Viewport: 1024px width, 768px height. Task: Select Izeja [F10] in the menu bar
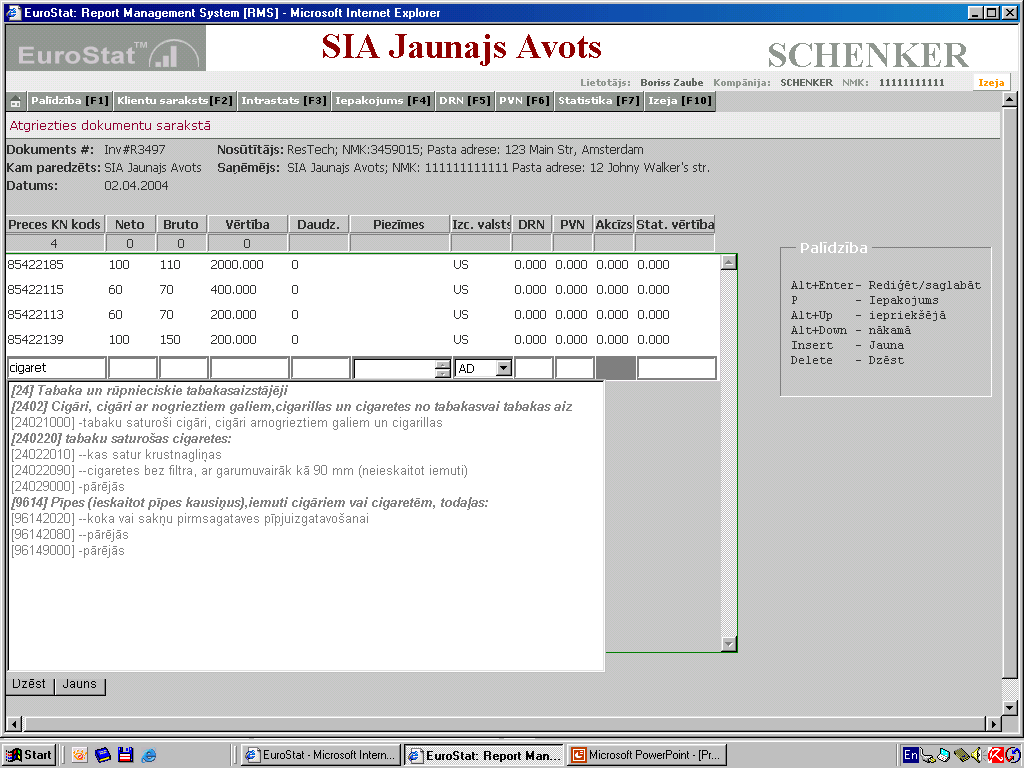pyautogui.click(x=680, y=101)
